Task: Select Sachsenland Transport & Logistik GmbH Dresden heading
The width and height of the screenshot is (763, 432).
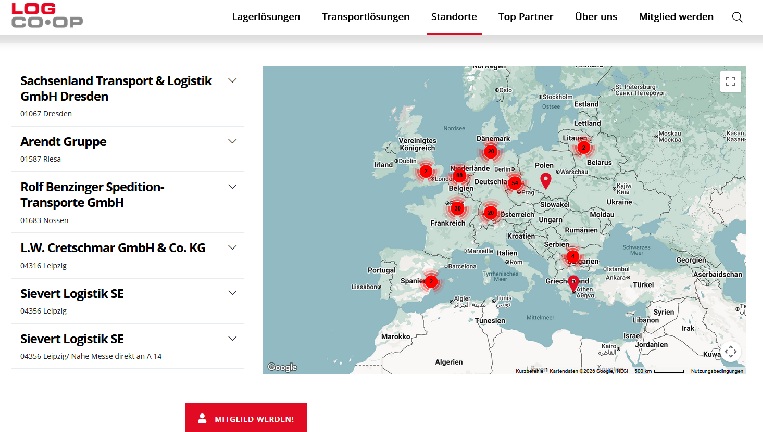Action: coord(116,89)
